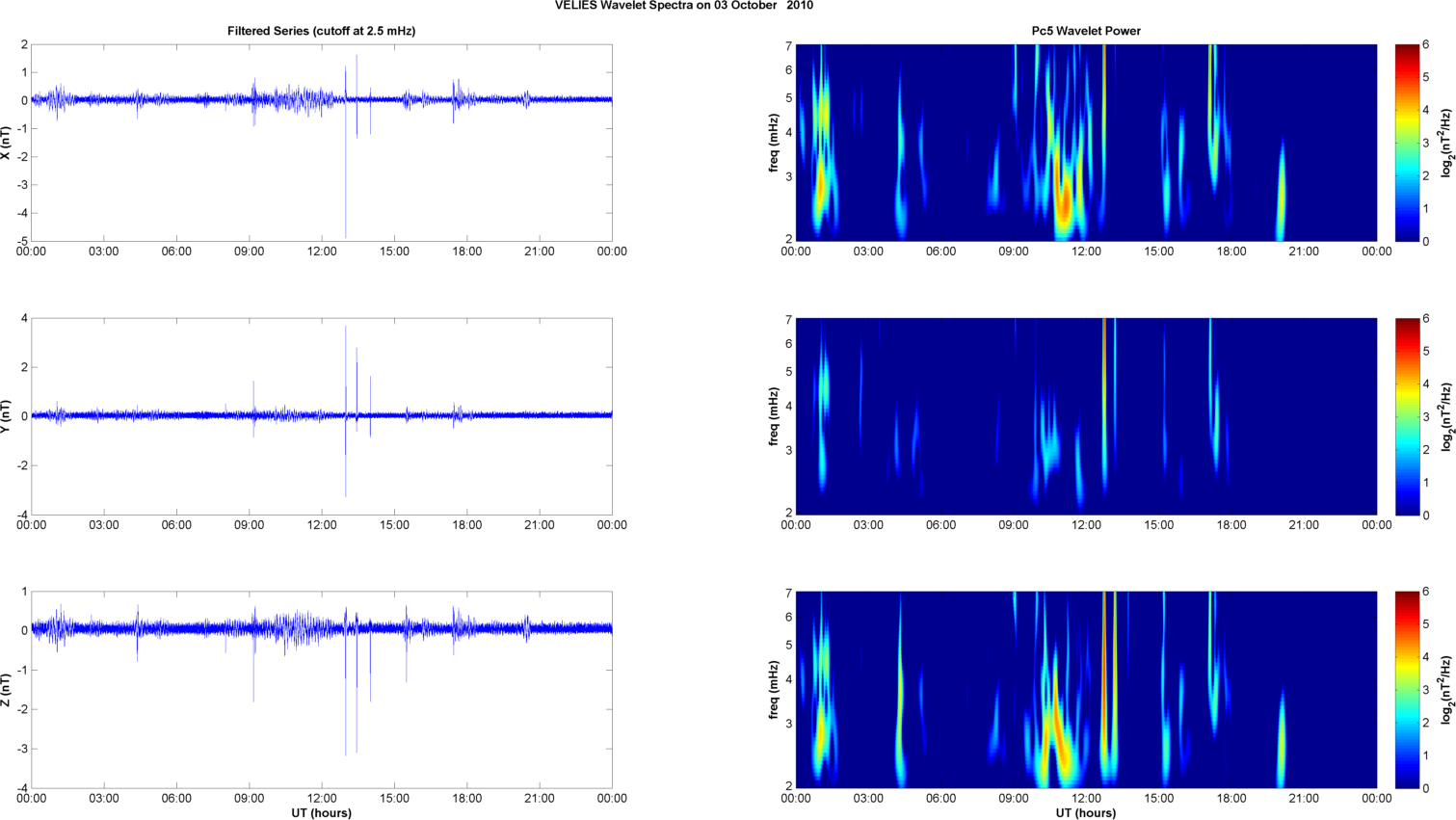This screenshot has height=820, width=1456.
Task: Select the wavelet spectrogram beside the Y series
Action: coord(1086,416)
